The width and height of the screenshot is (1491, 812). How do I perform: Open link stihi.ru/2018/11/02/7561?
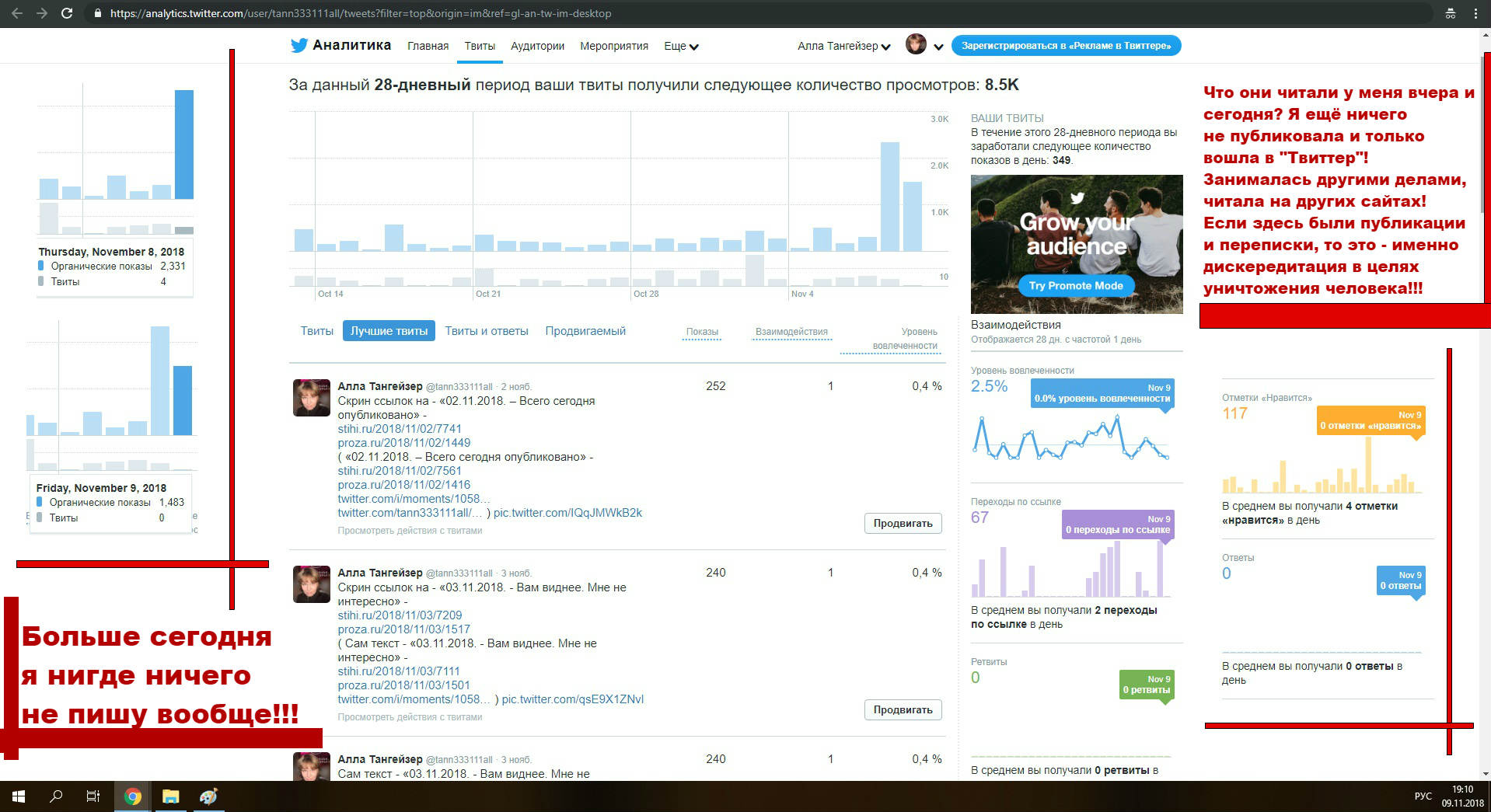click(400, 471)
